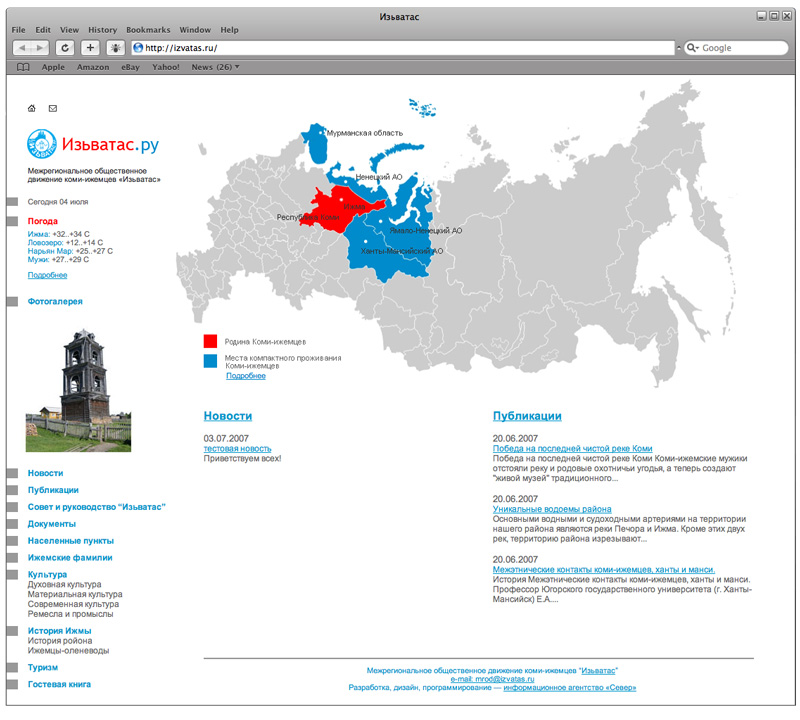Click the red legend swatch Родина Коми-ижемцев
Screen dimensions: 800x720
[x=210, y=341]
